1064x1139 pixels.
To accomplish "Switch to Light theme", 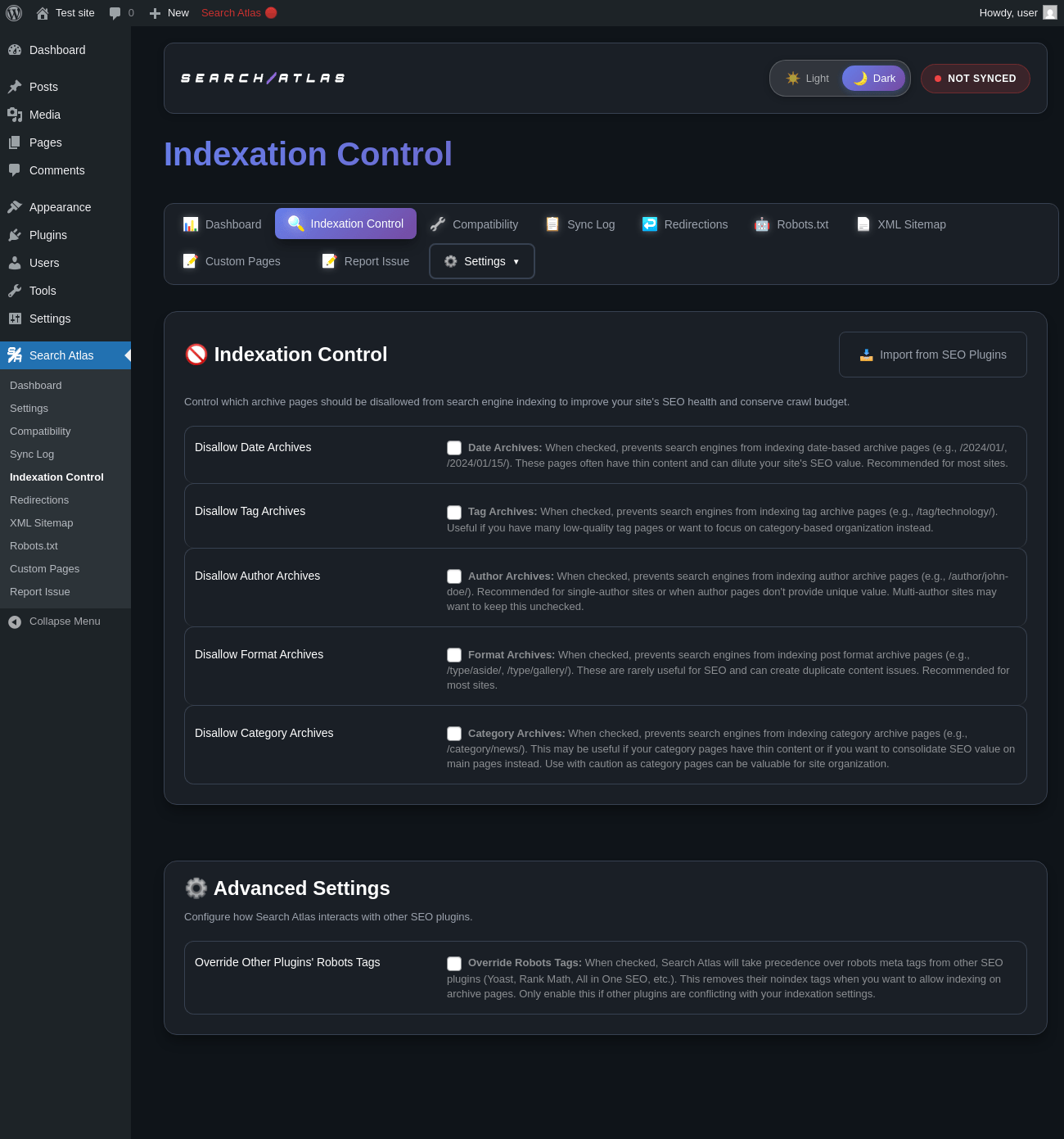I will point(808,79).
